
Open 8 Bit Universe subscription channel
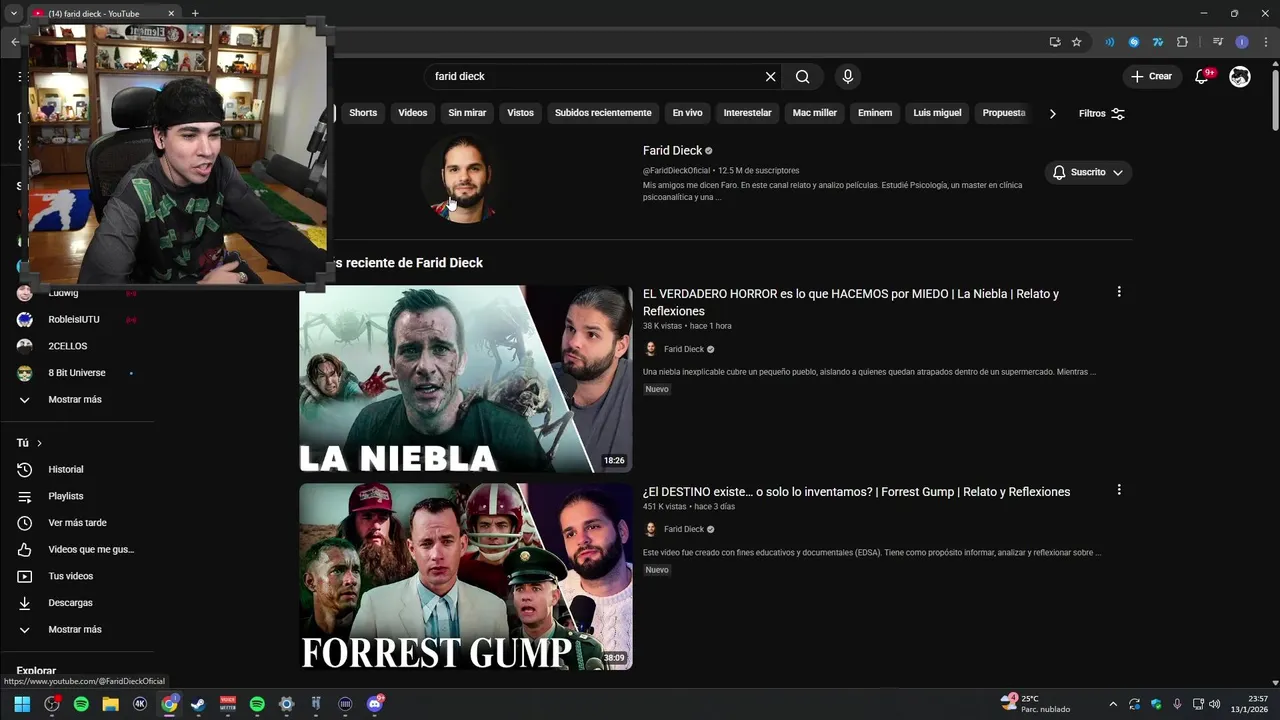(77, 373)
